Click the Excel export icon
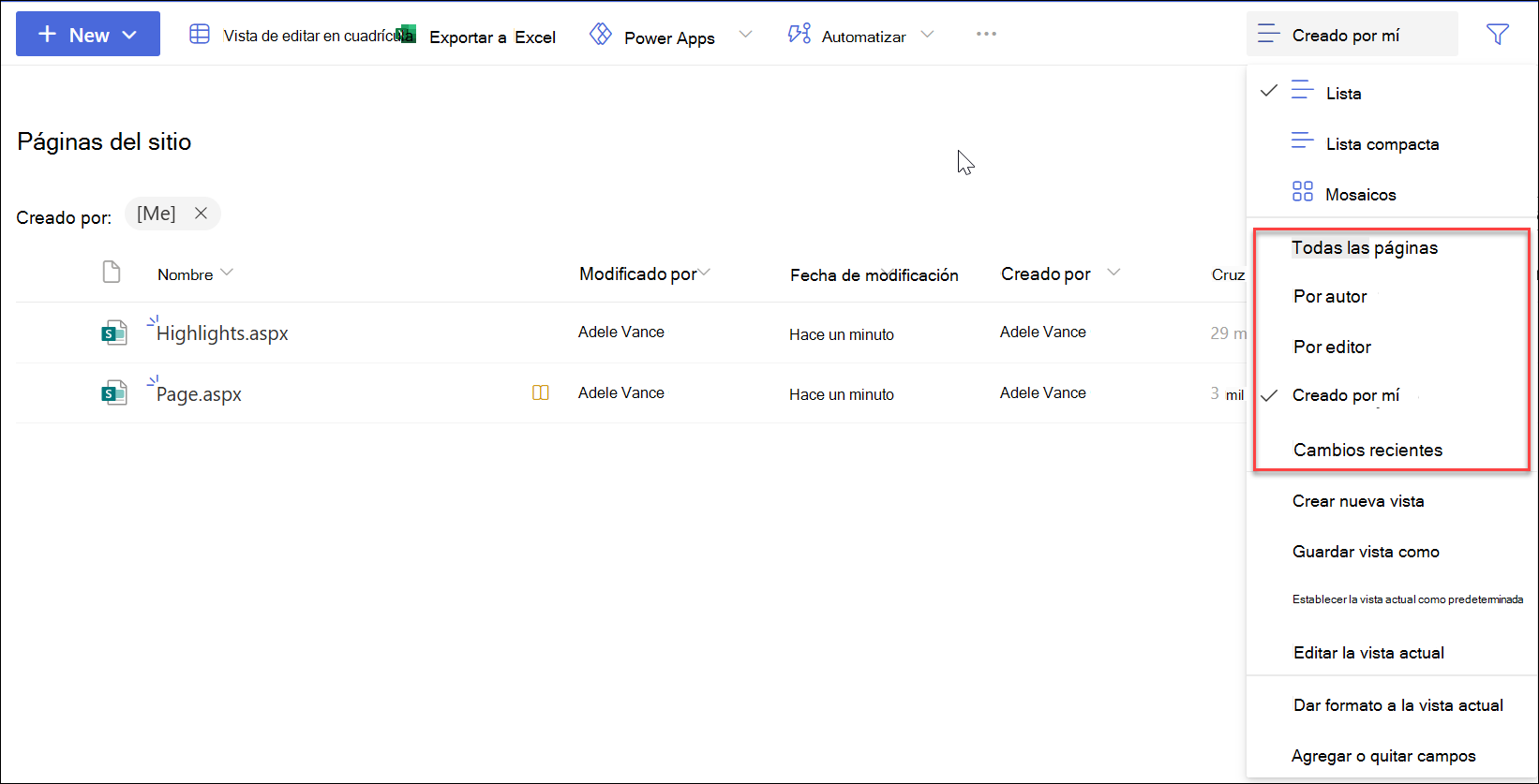 point(406,35)
